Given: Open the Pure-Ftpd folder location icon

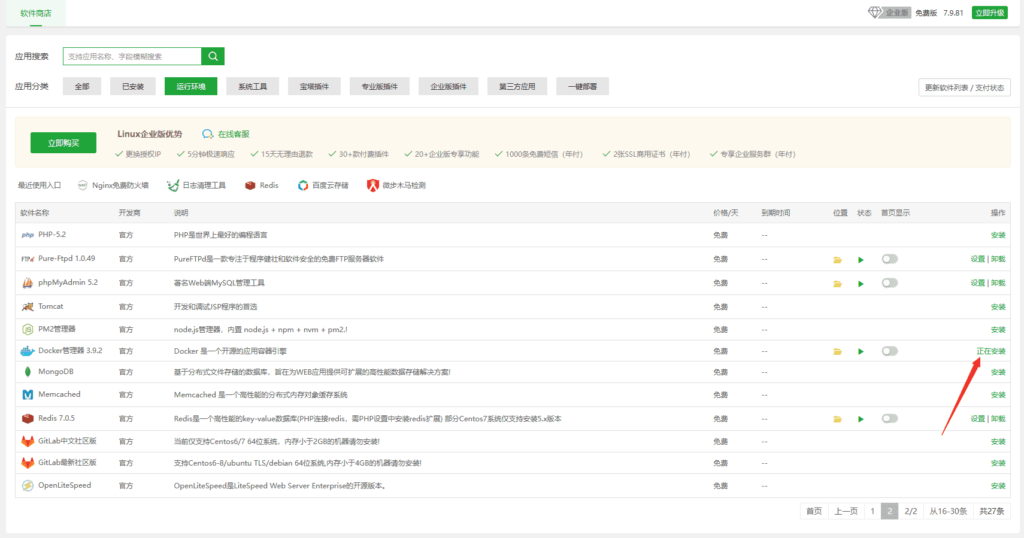Looking at the screenshot, I should [837, 260].
